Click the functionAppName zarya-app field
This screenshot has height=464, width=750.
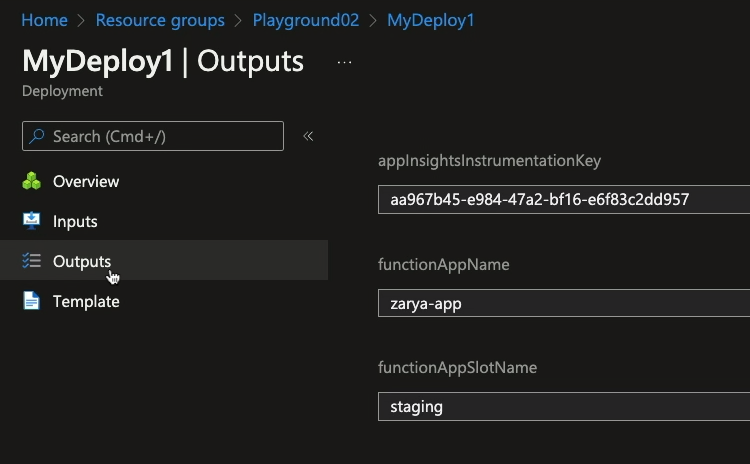point(564,303)
